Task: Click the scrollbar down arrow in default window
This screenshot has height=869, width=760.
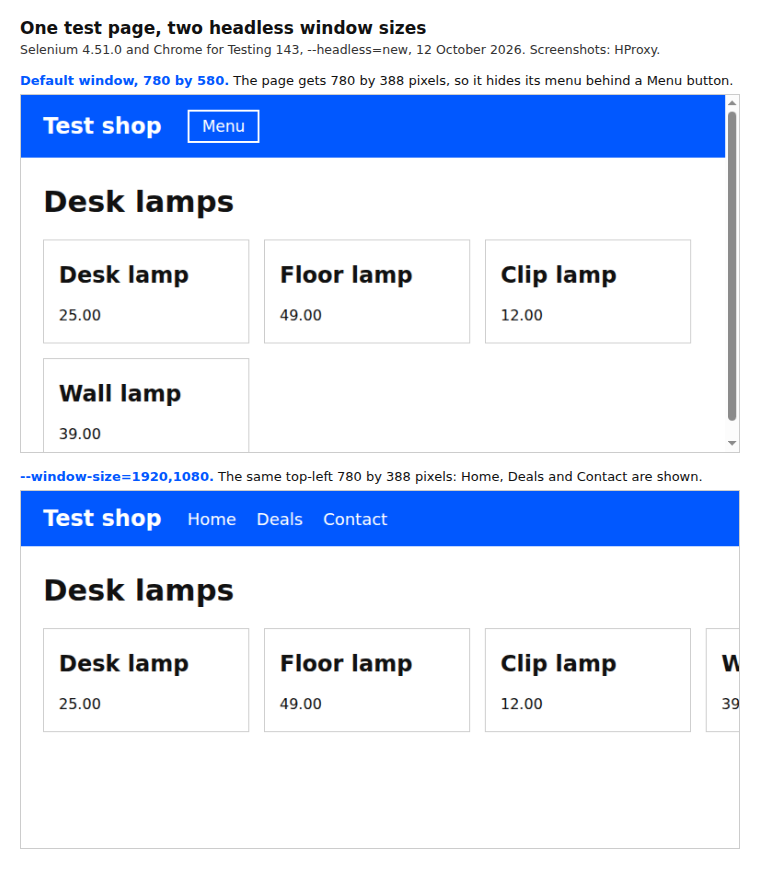Action: click(732, 443)
